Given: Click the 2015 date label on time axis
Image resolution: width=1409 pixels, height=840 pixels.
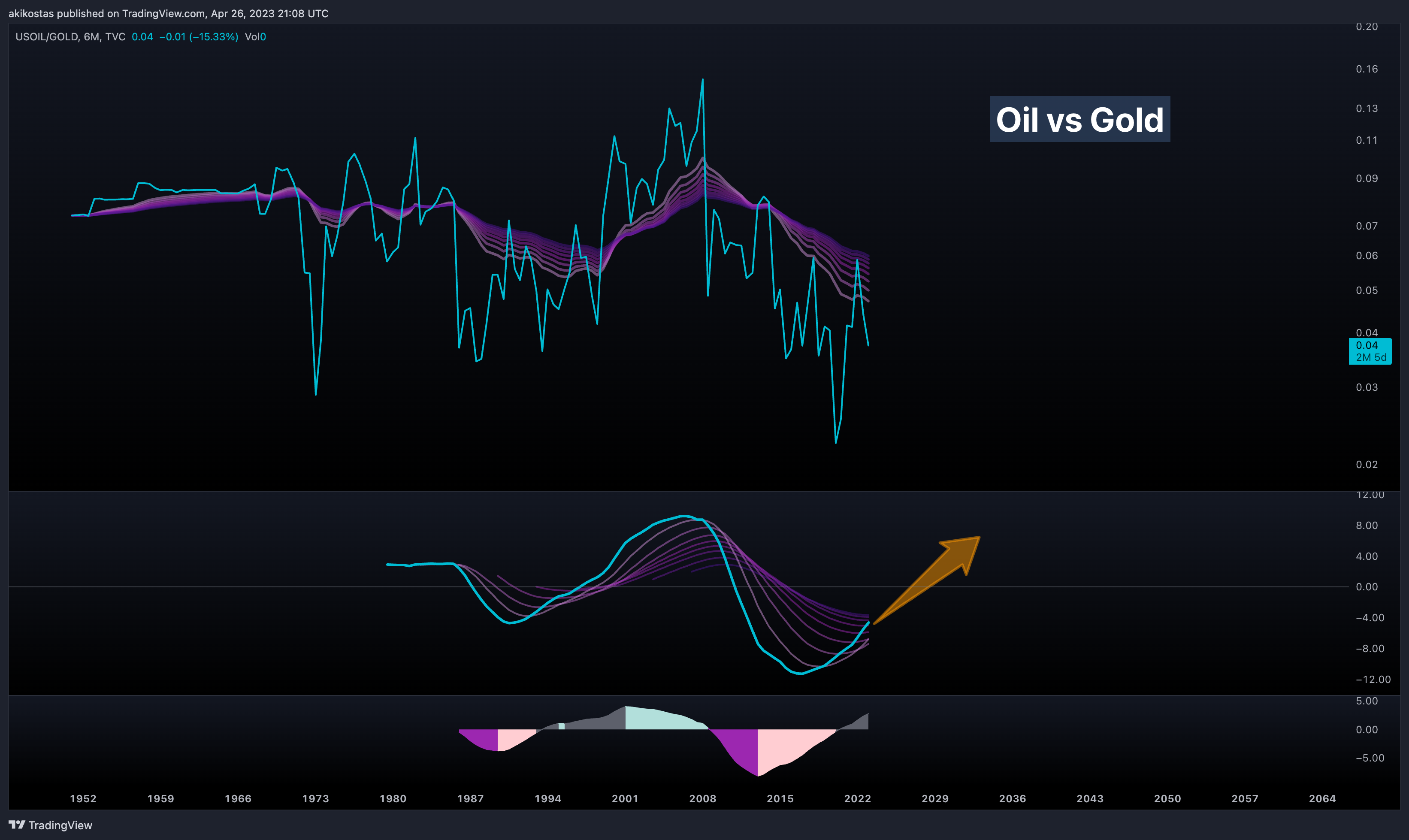Looking at the screenshot, I should [x=780, y=799].
